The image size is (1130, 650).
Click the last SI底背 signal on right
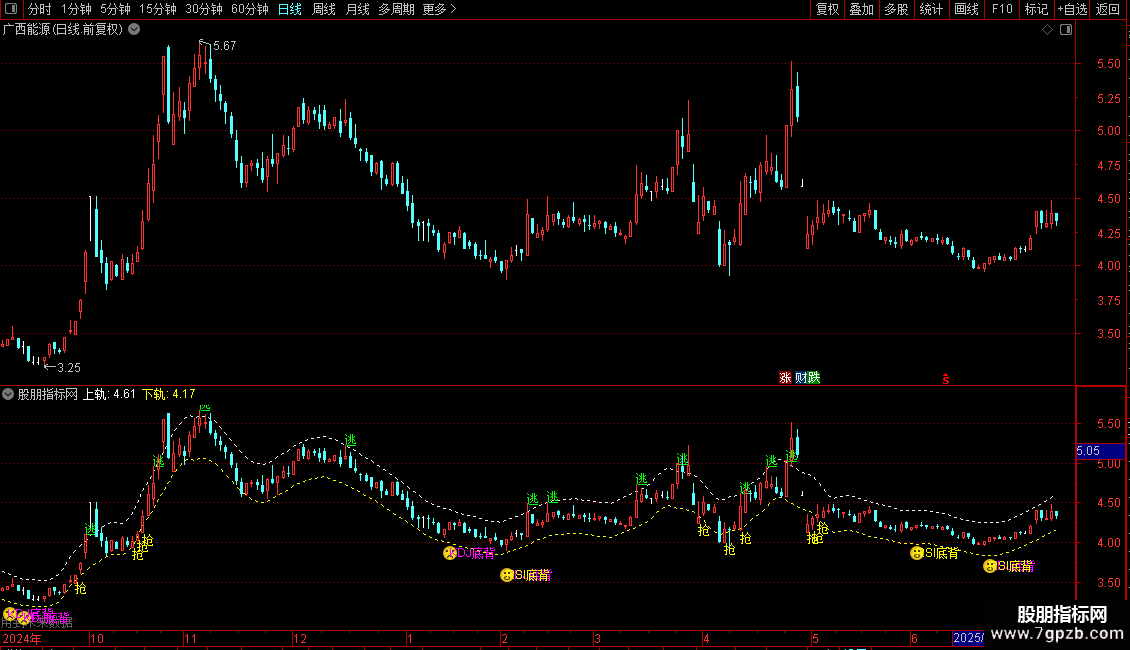click(x=1009, y=566)
